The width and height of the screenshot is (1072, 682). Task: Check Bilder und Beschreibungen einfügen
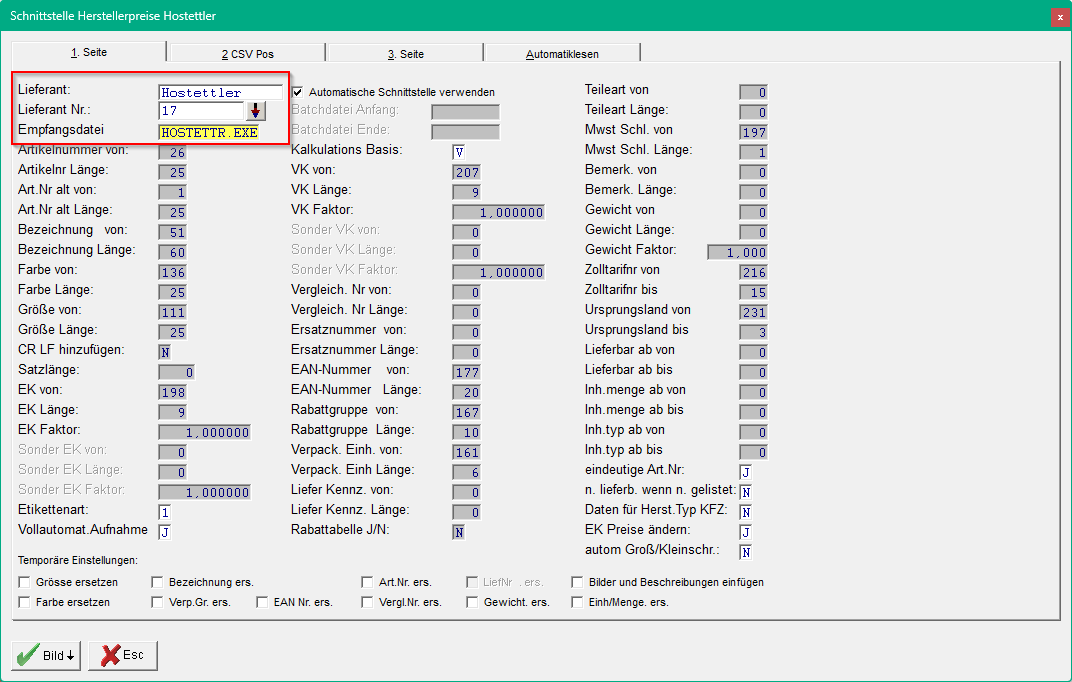577,582
